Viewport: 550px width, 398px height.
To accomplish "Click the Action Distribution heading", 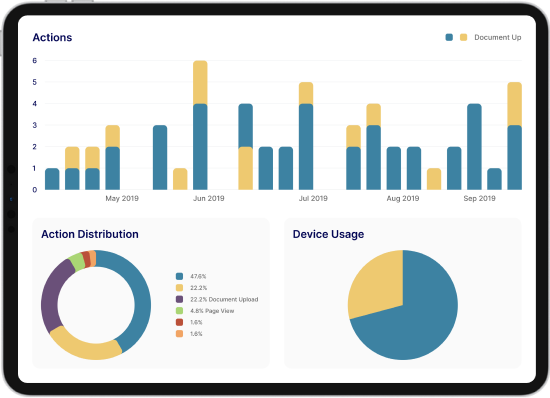I will click(x=90, y=234).
